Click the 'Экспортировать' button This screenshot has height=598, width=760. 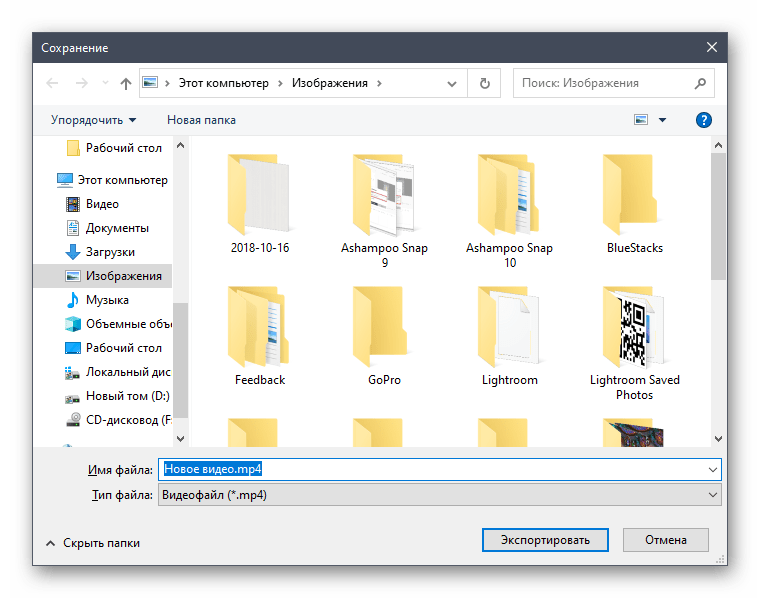[x=545, y=540]
